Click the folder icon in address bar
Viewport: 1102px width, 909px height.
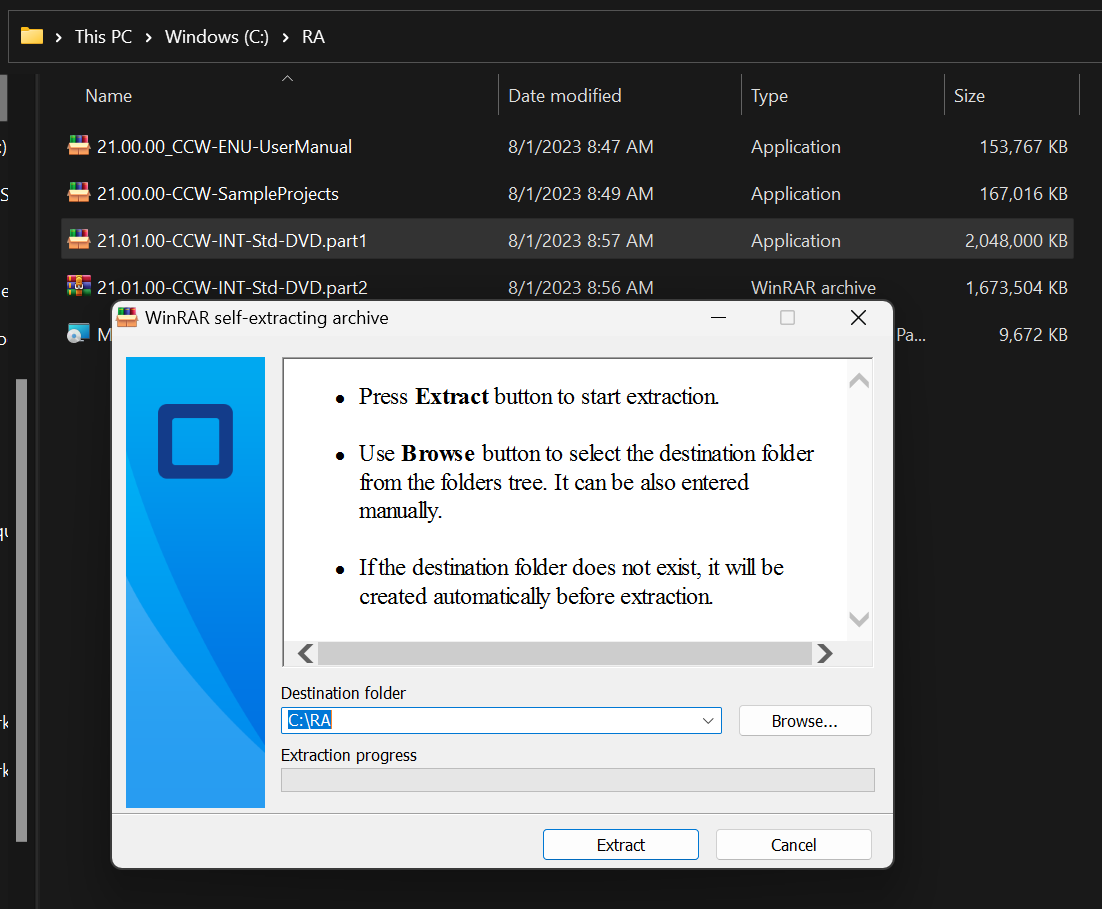(32, 36)
